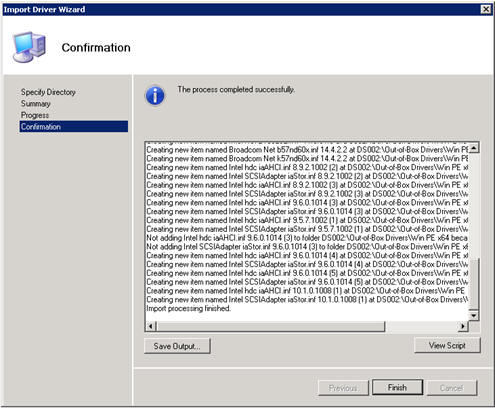Click the 'Import processing finished.' log line
The height and width of the screenshot is (408, 495).
coord(188,308)
